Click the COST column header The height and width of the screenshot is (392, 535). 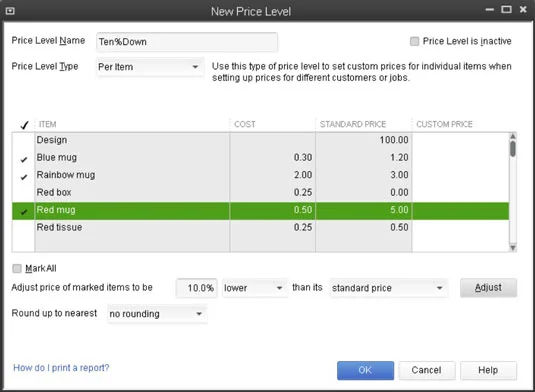[x=245, y=124]
